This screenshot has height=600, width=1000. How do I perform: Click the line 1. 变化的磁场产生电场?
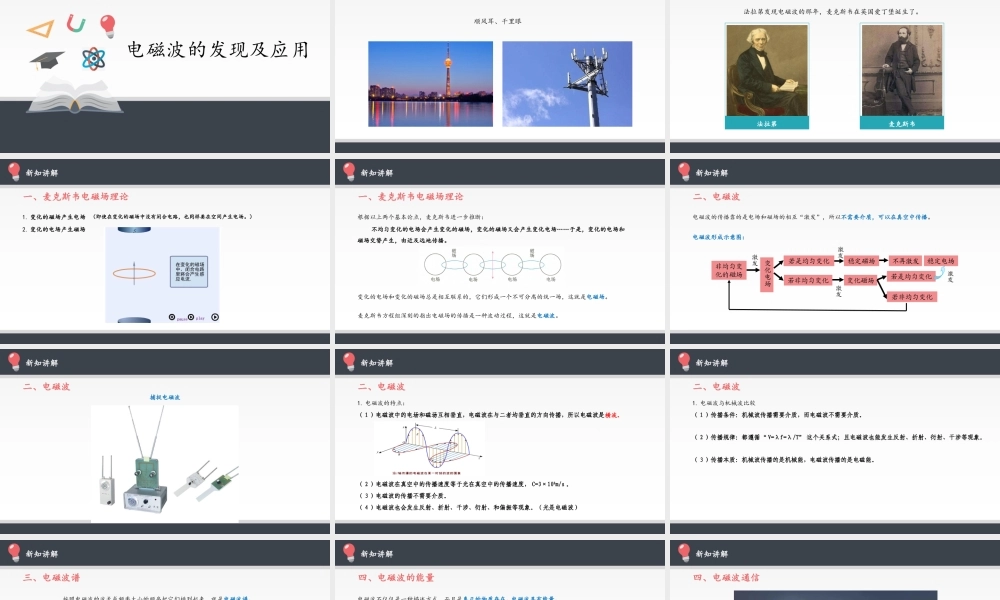[54, 217]
